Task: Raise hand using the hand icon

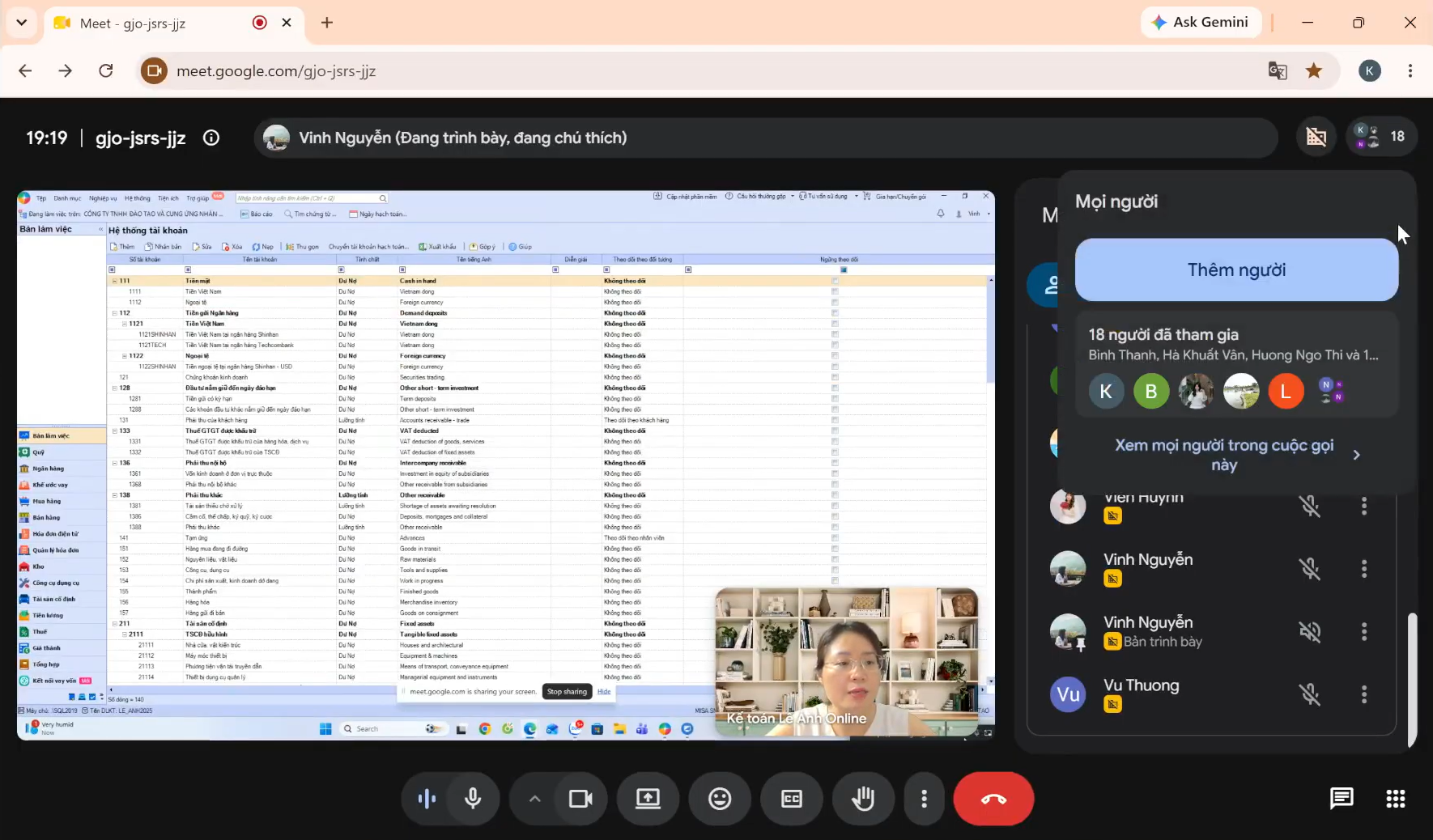Action: [x=863, y=799]
